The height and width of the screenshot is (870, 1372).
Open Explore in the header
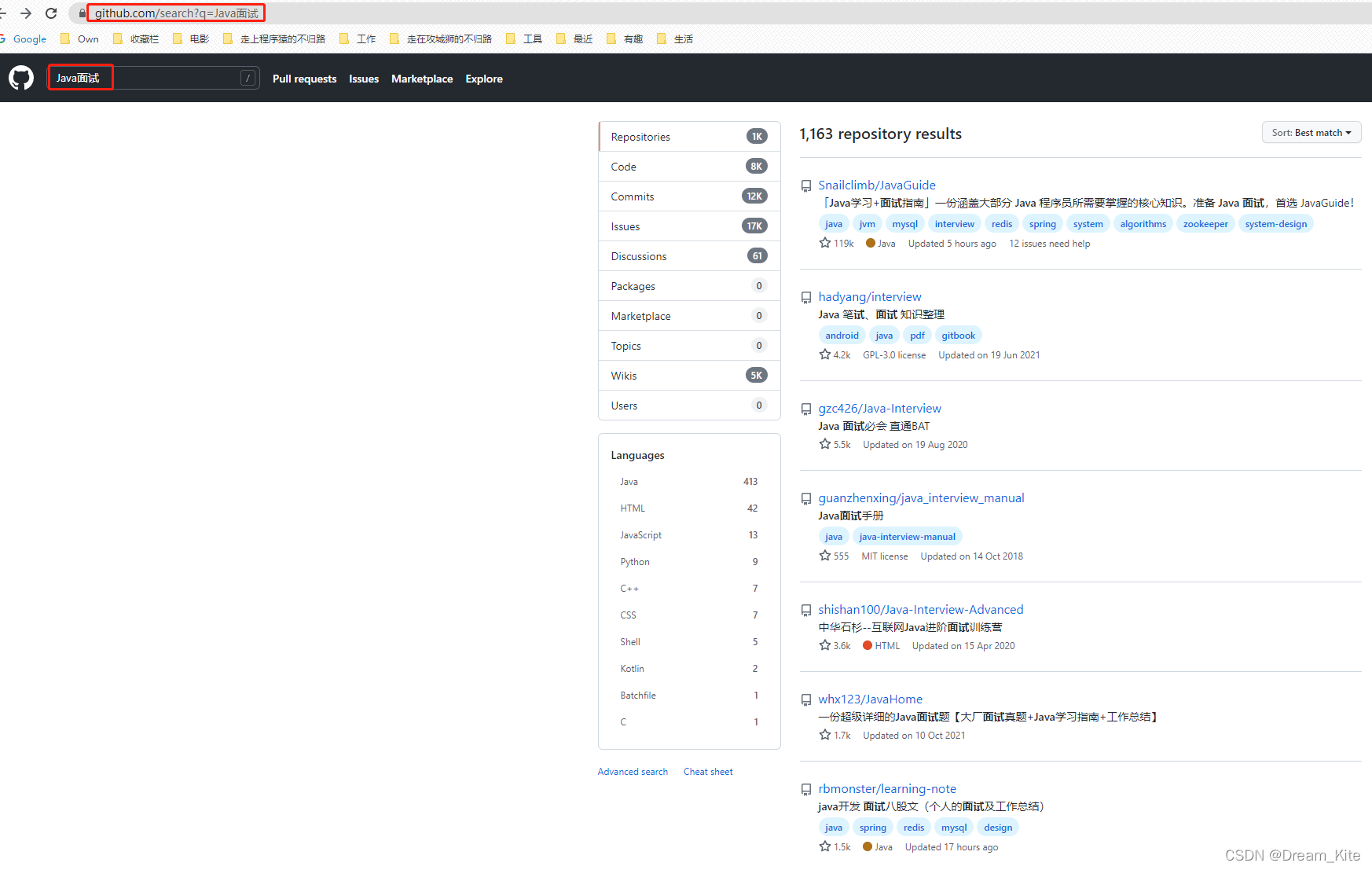tap(484, 79)
